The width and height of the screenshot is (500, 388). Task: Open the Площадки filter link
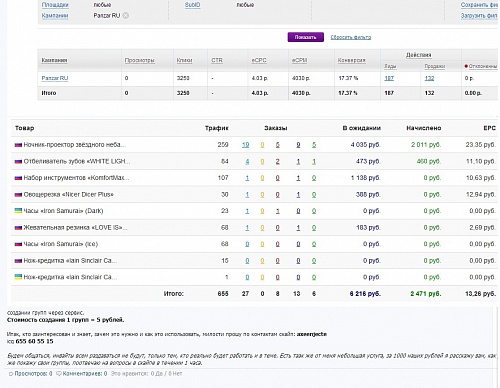55,5
